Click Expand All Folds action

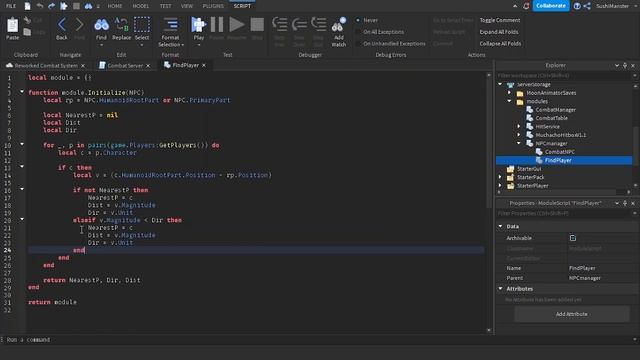(499, 32)
